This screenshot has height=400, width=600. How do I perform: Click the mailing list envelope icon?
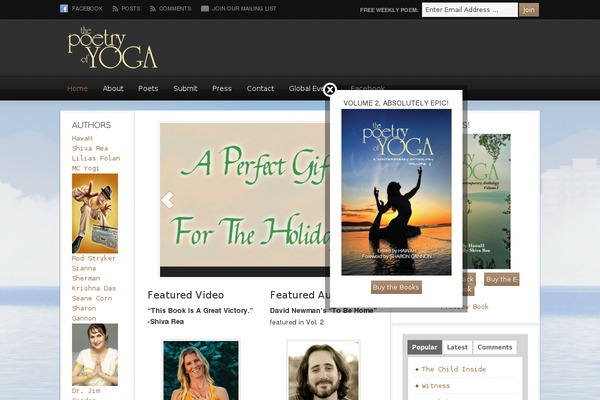pyautogui.click(x=205, y=8)
